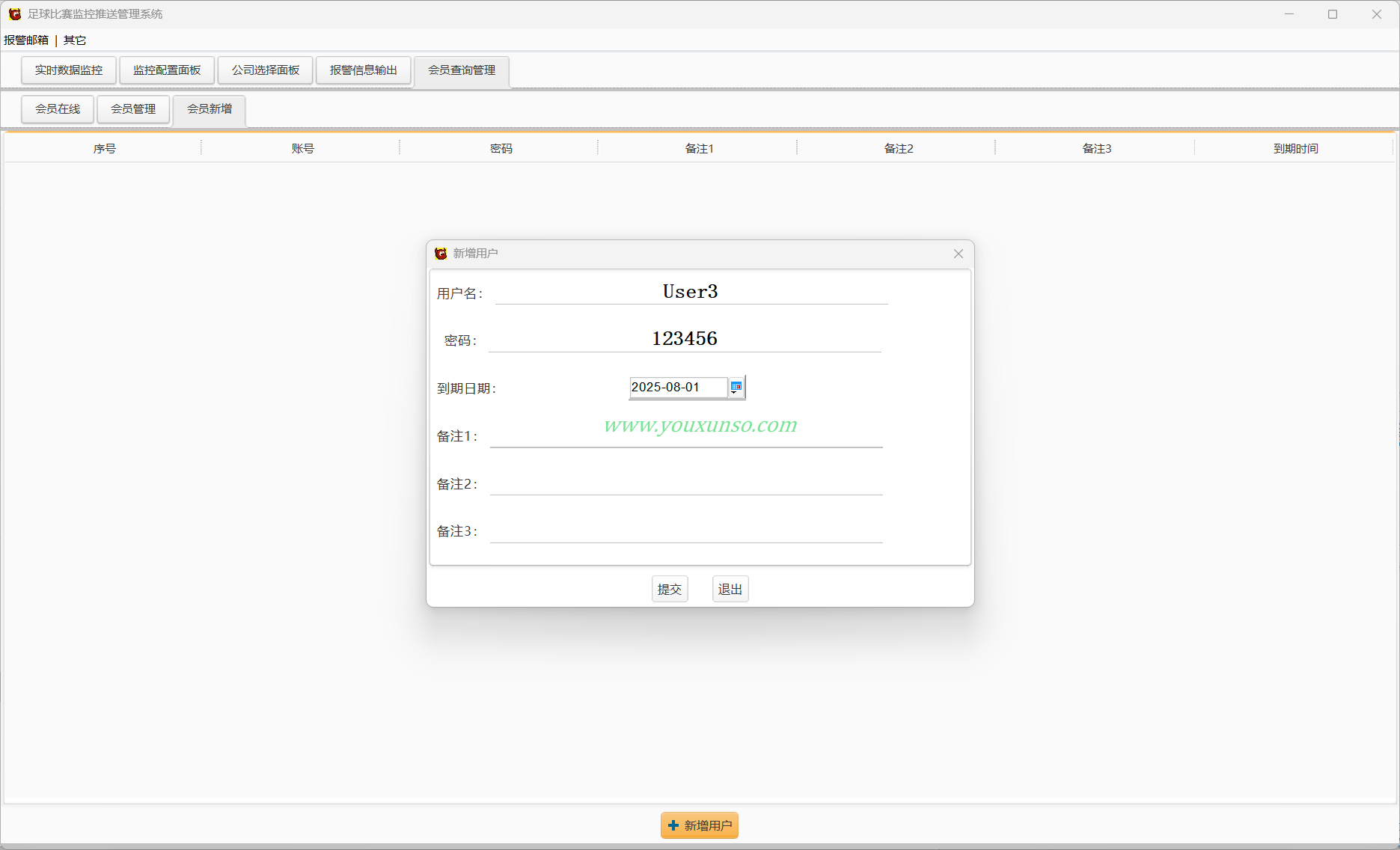Open the 报警邮箱 menu
Image resolution: width=1400 pixels, height=850 pixels.
click(x=26, y=40)
